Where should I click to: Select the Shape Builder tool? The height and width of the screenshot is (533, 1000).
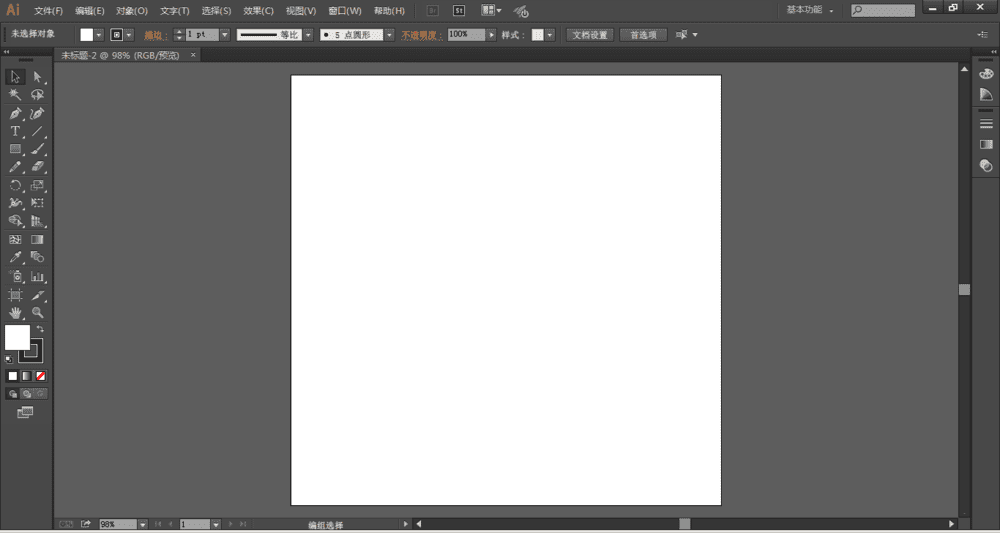pos(15,221)
